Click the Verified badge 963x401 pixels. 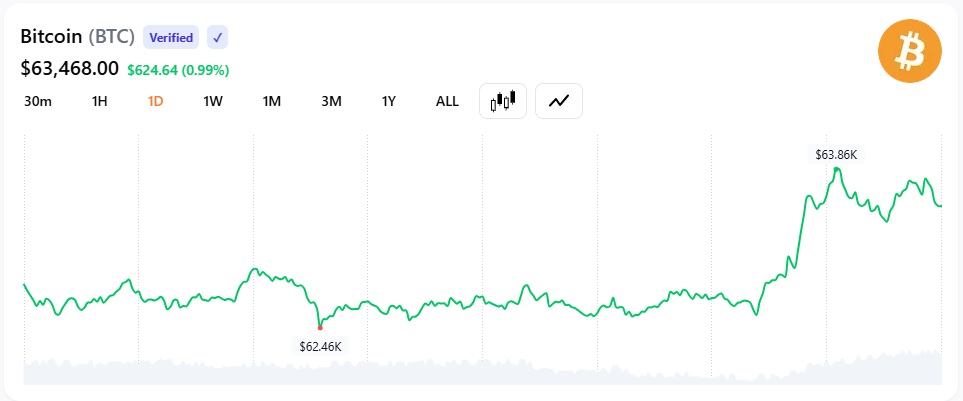171,37
